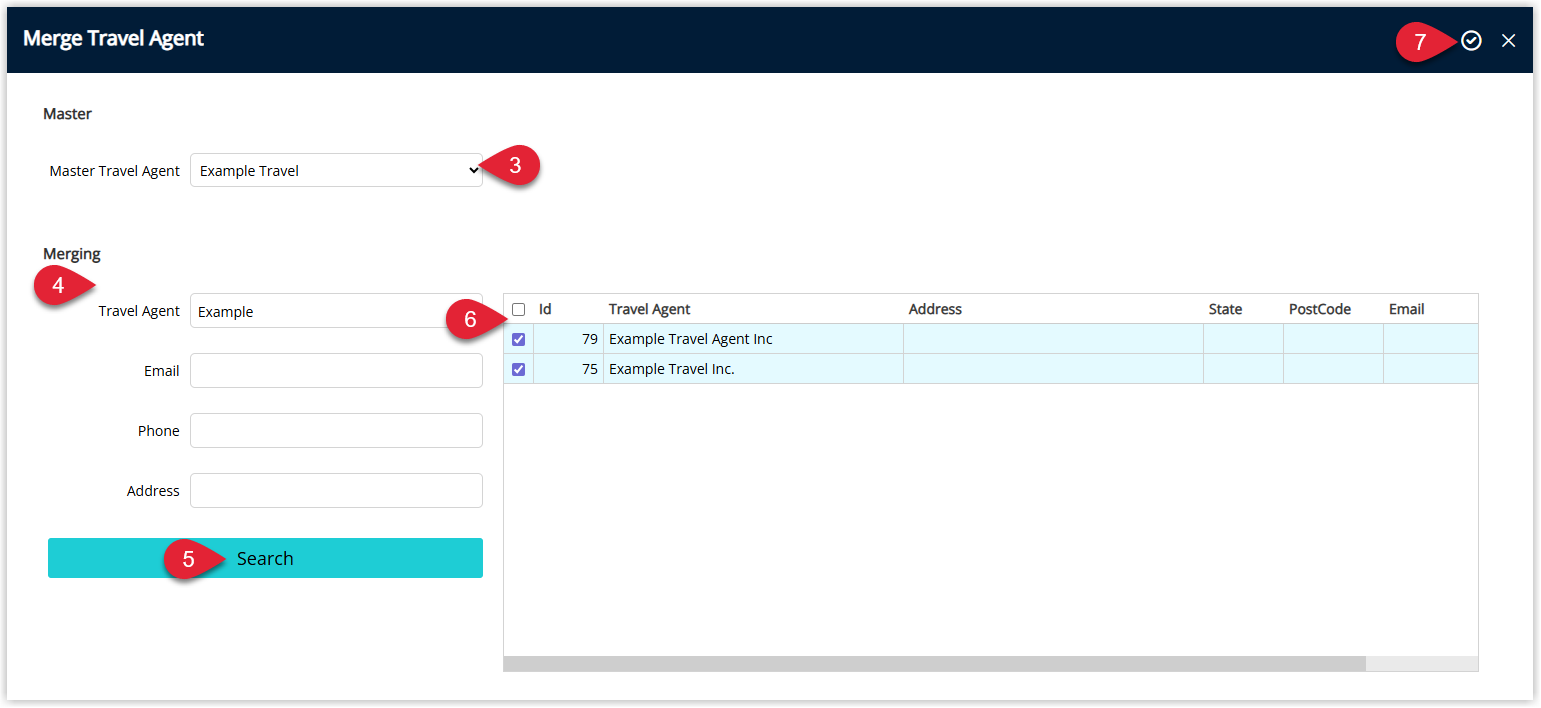Click the Address column header in table

click(x=1053, y=309)
